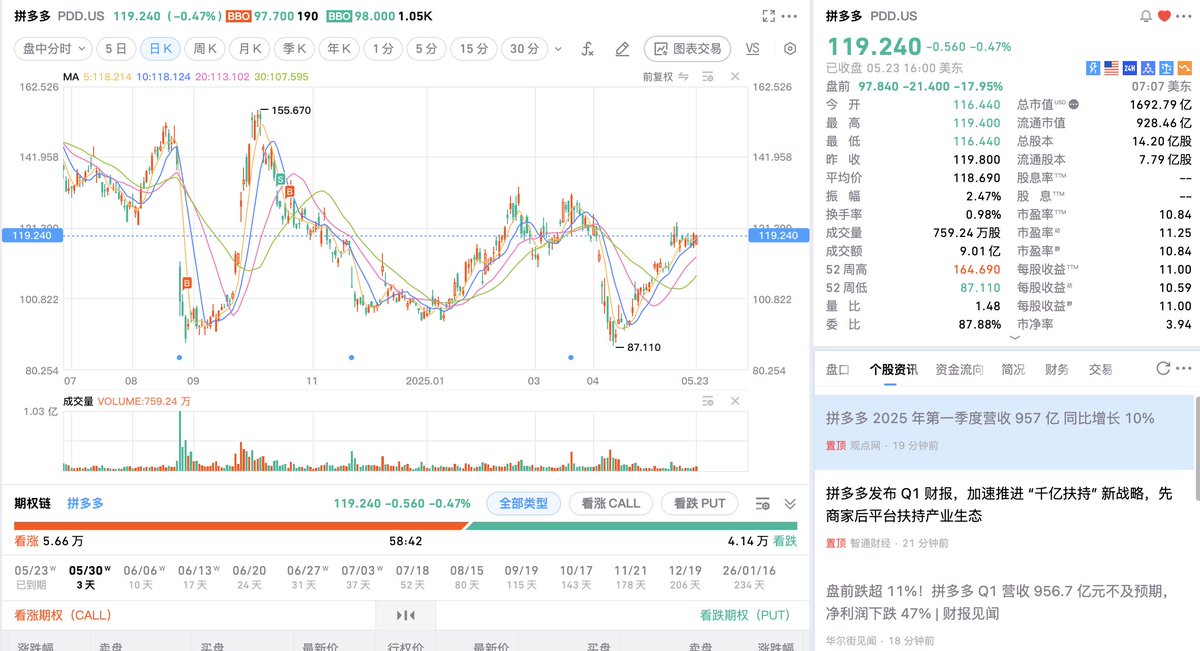
Task: Switch to the 交易 tab
Action: pyautogui.click(x=1101, y=370)
